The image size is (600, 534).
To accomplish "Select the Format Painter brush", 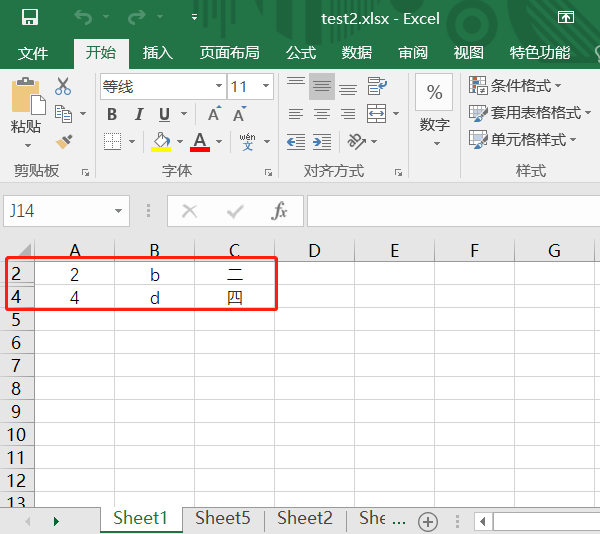I will point(64,141).
